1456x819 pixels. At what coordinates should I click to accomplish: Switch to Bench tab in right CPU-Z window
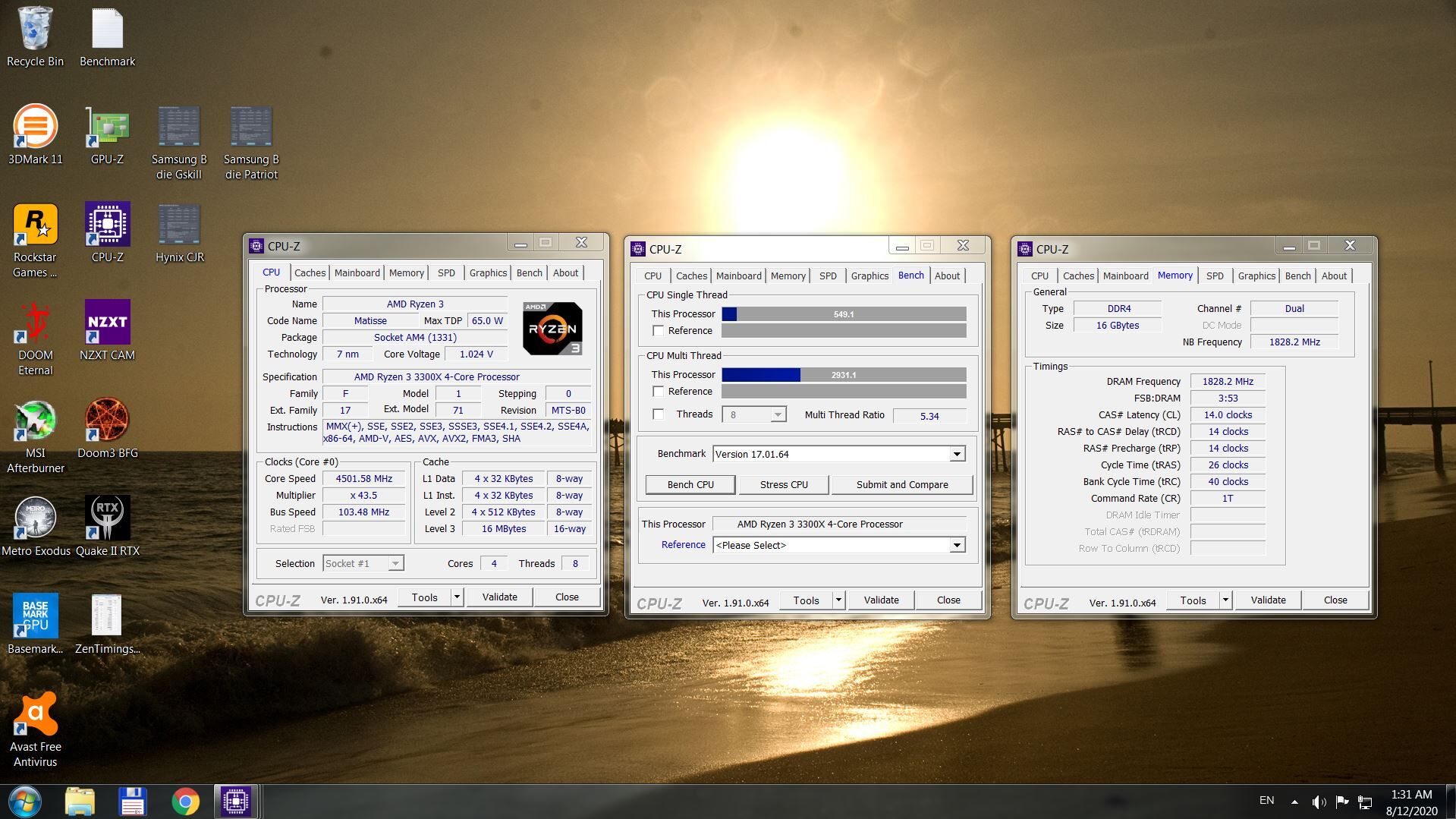pos(1297,276)
